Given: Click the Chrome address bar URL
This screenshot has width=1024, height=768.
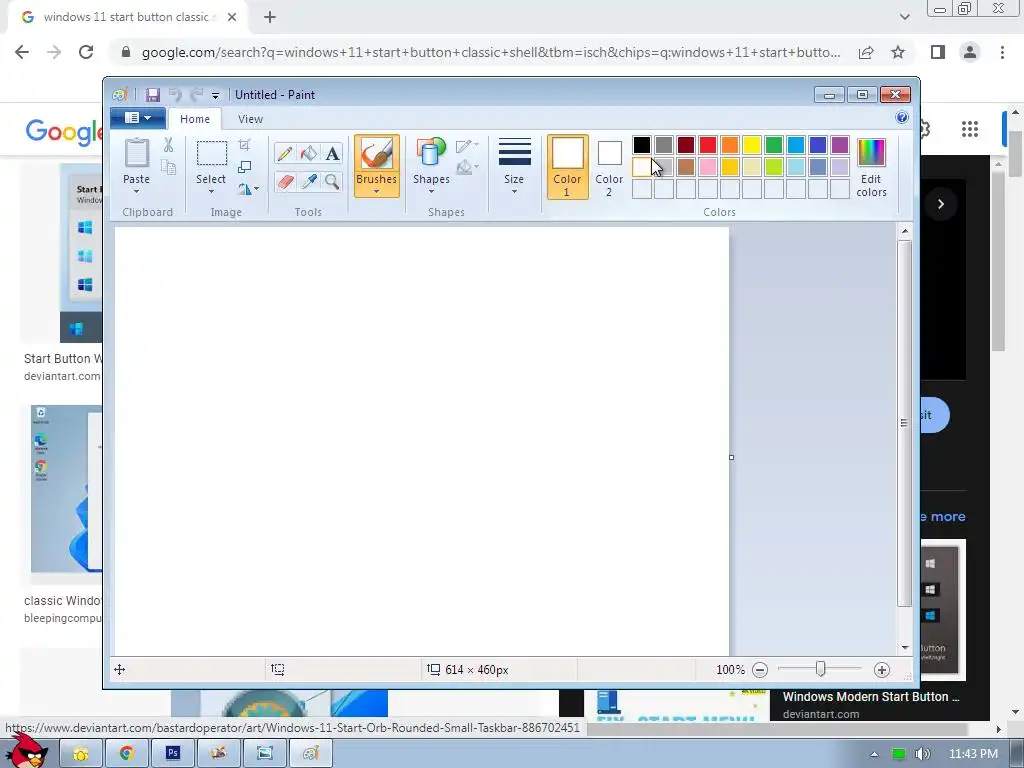Looking at the screenshot, I should [x=490, y=52].
